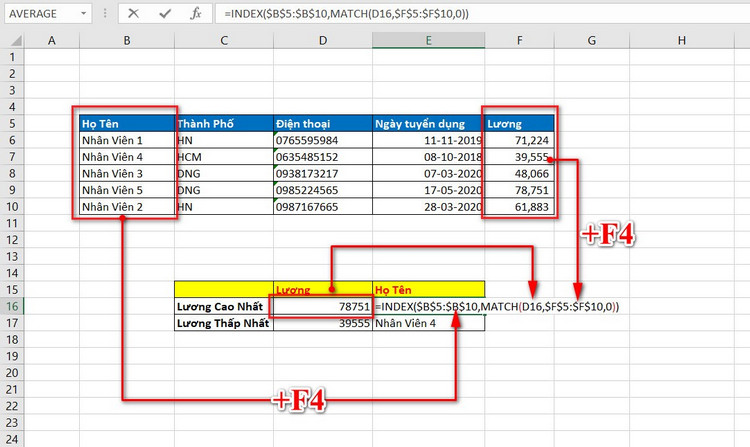Screen dimensions: 750x447
Task: Select phone number cell 0635485152
Action: tap(323, 157)
